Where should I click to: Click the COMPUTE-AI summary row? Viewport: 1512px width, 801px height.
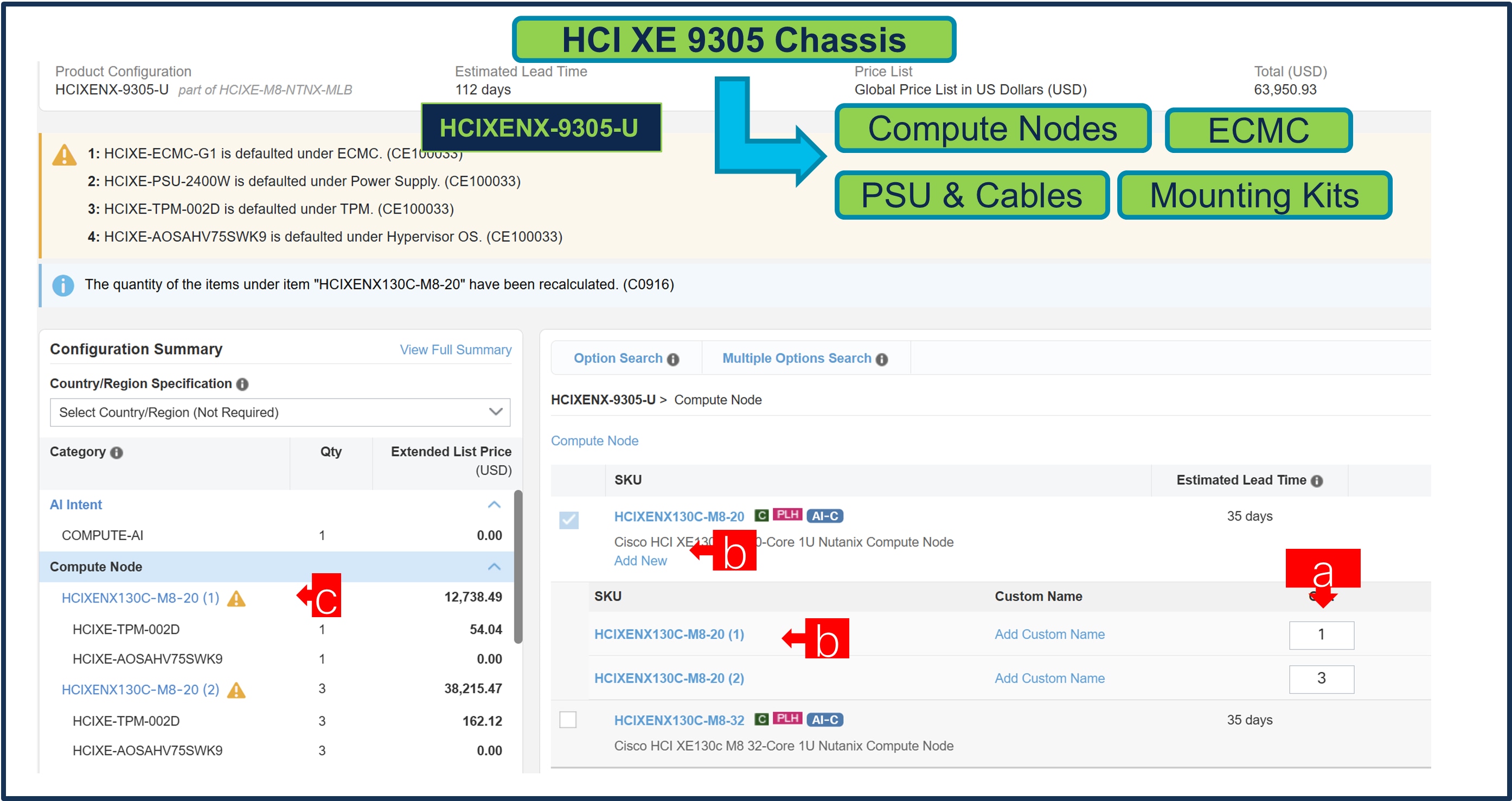coord(276,536)
